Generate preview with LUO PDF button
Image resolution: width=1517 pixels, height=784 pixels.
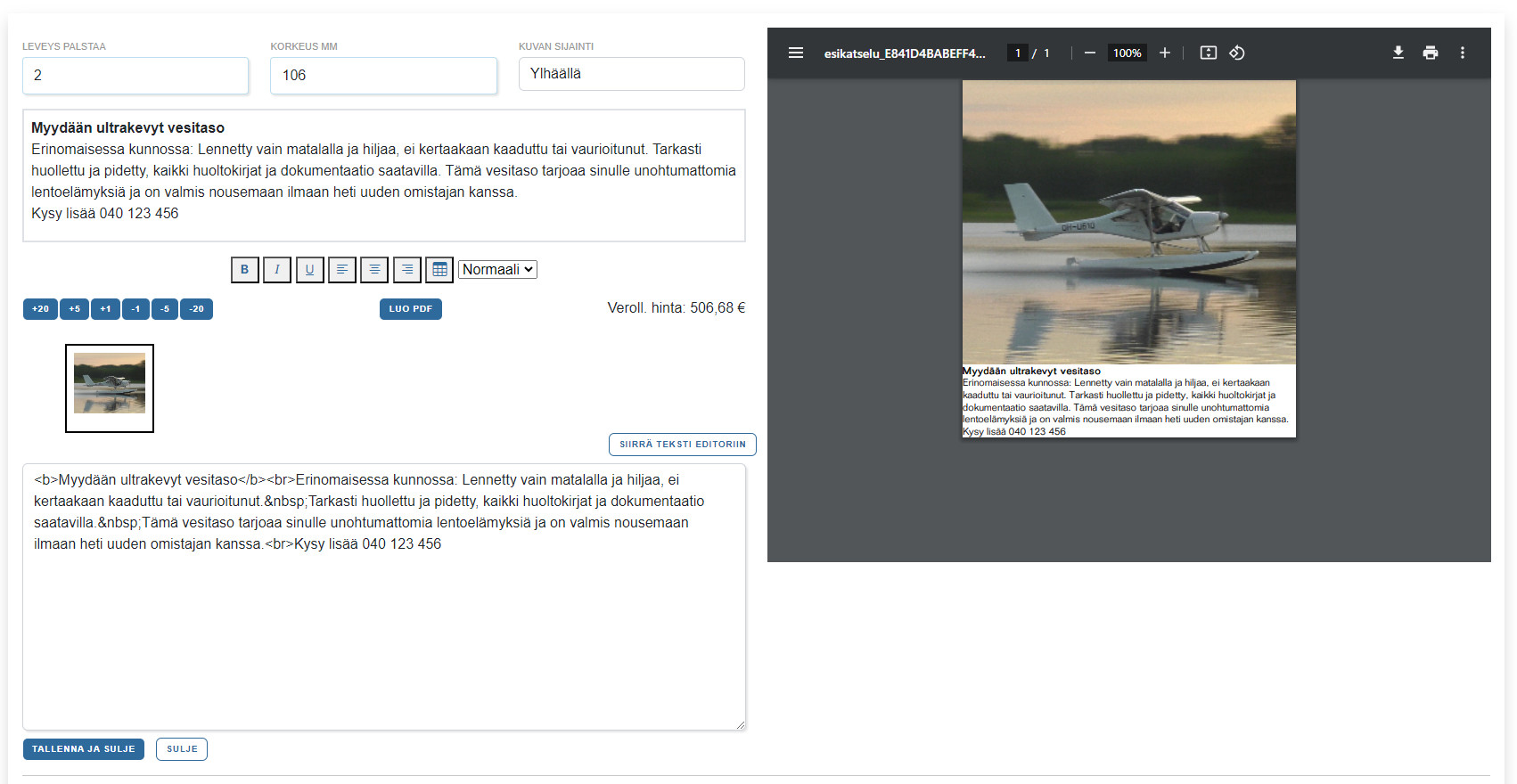[x=410, y=309]
